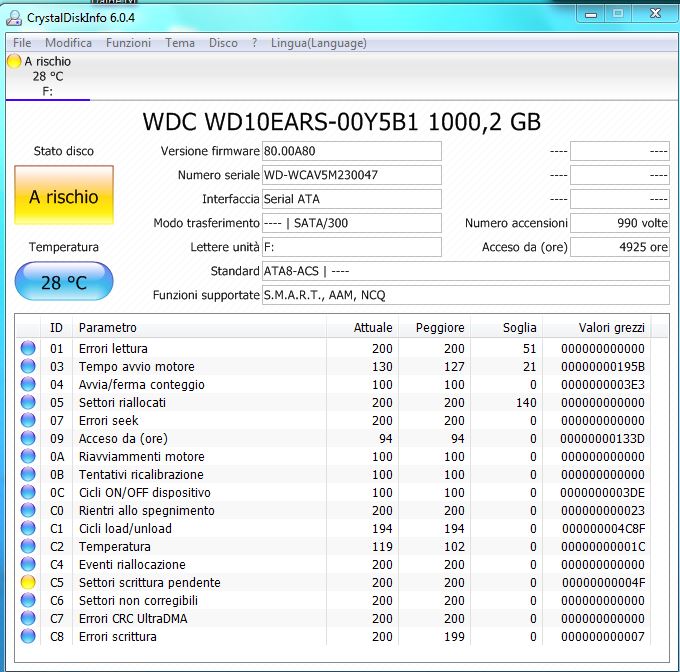Maximize the CrystalDiskInfo window

point(618,14)
